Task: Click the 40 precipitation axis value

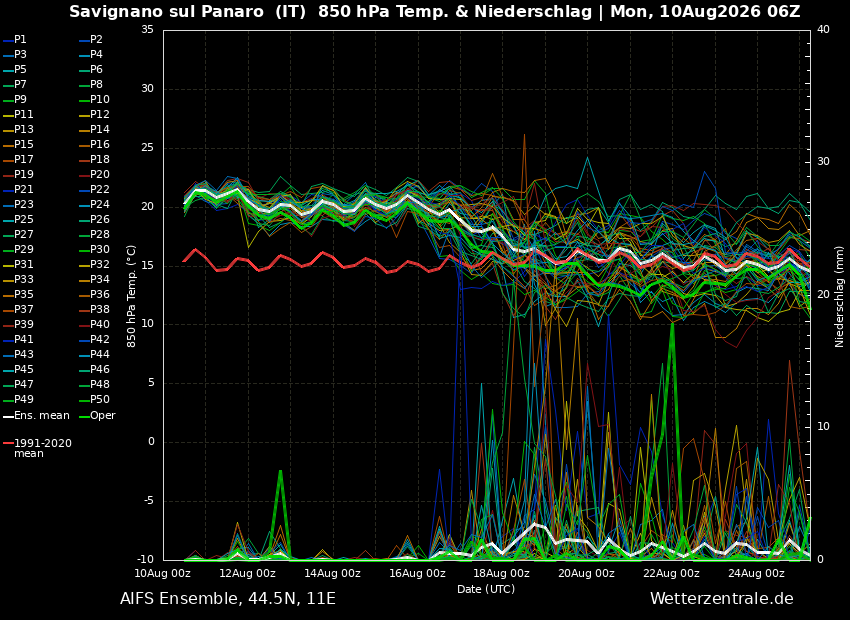Action: [823, 30]
